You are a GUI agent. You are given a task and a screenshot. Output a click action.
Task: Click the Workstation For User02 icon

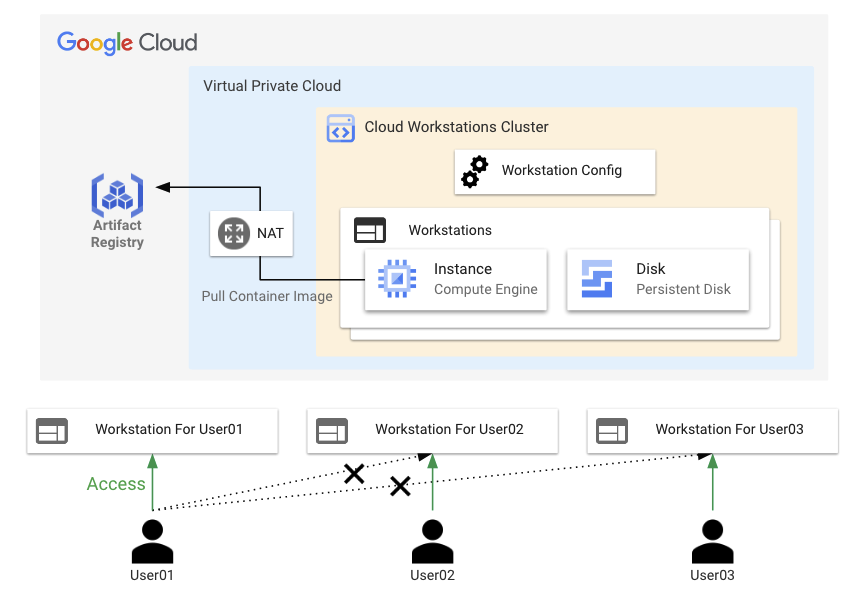pos(332,431)
